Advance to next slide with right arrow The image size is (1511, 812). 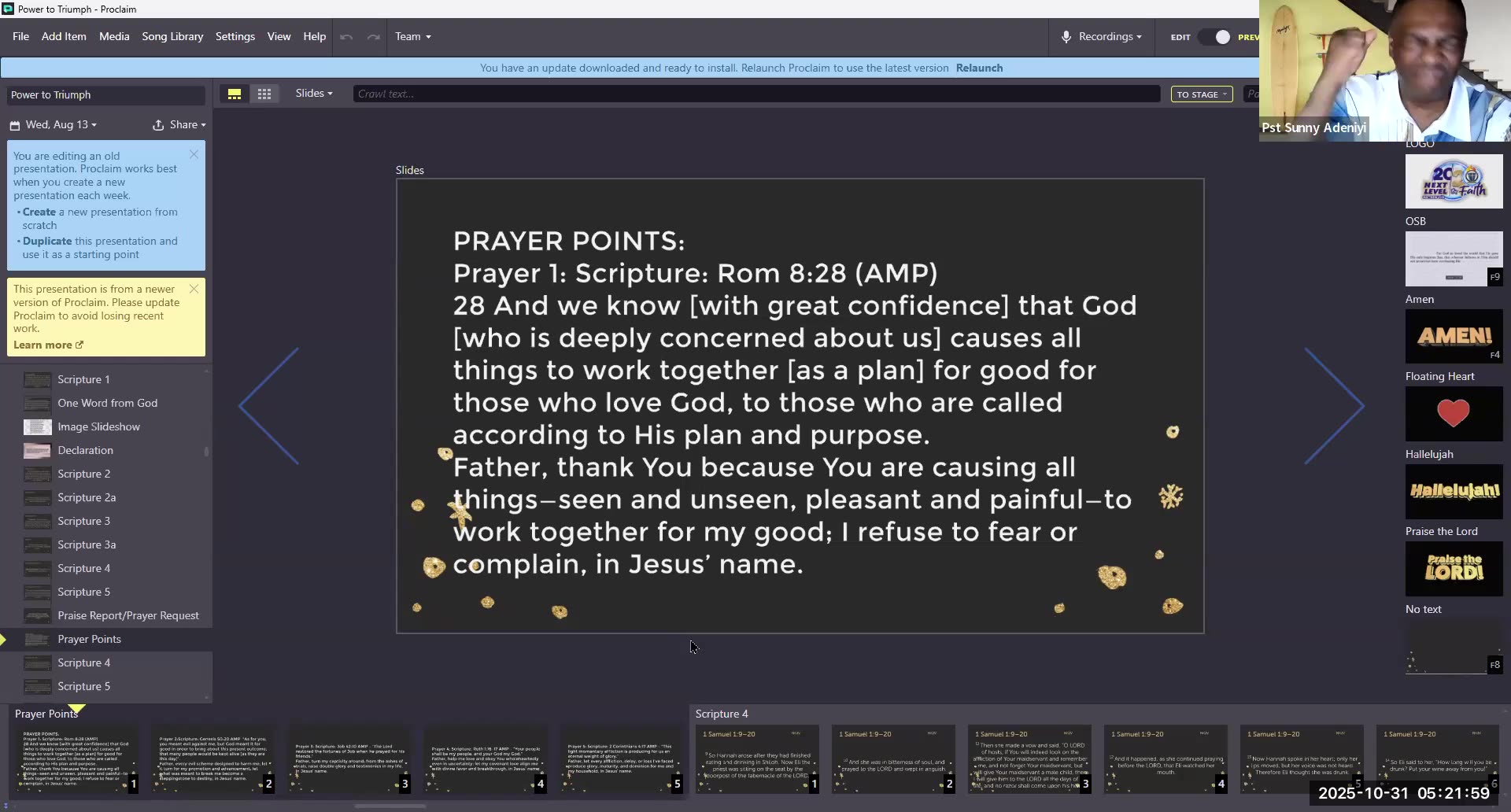[1334, 406]
